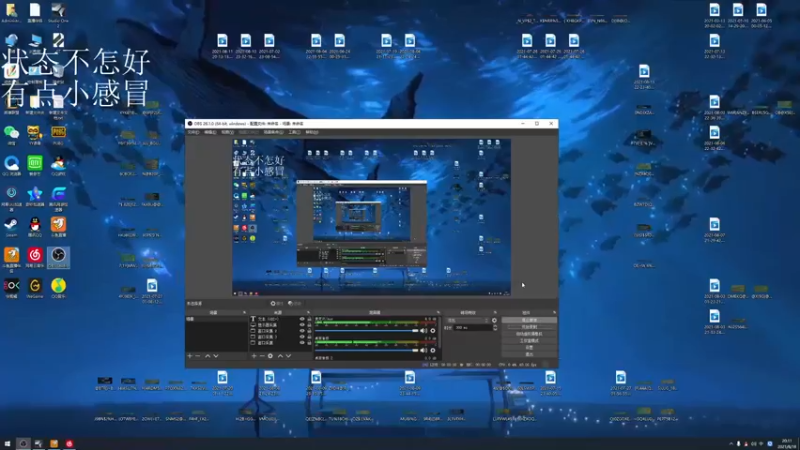This screenshot has height=450, width=800.
Task: Click the transition duration stepper arrows
Action: (495, 328)
